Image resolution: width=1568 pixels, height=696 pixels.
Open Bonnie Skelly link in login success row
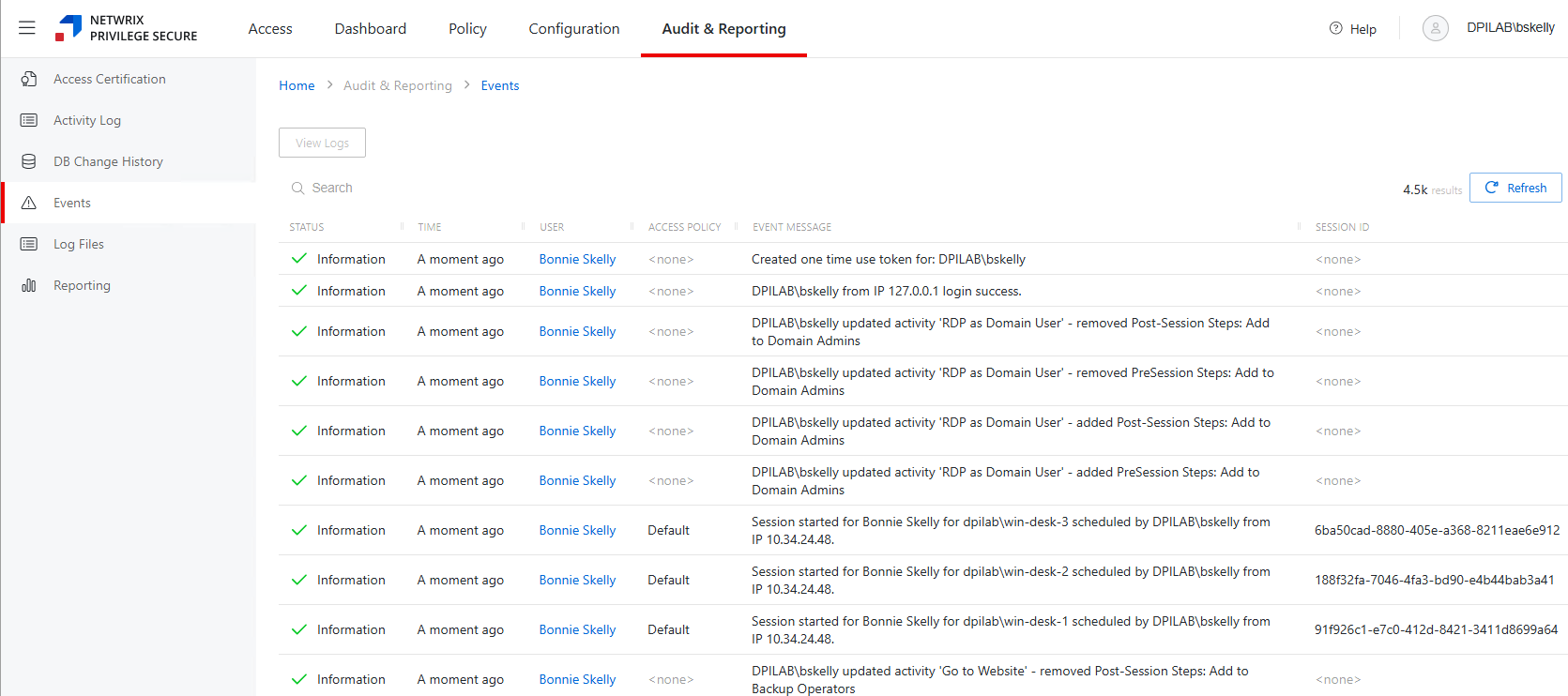[577, 291]
